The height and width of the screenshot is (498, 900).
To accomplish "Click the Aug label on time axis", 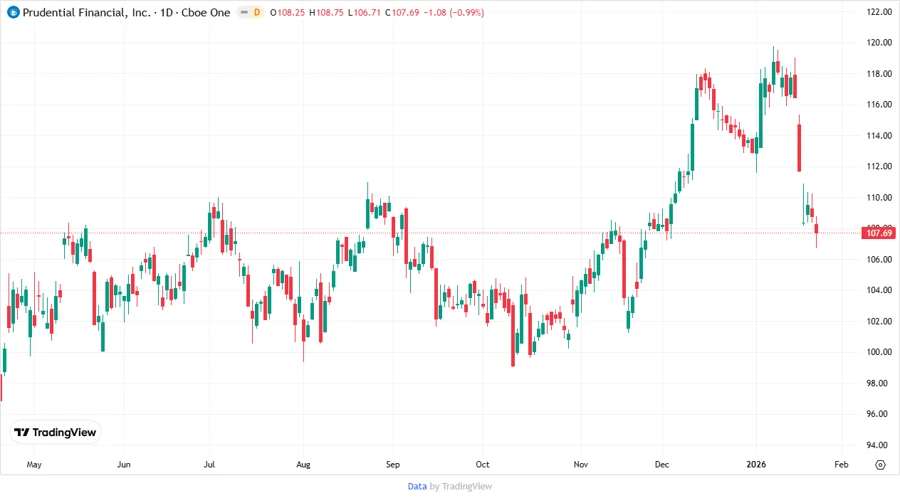I will 303,465.
